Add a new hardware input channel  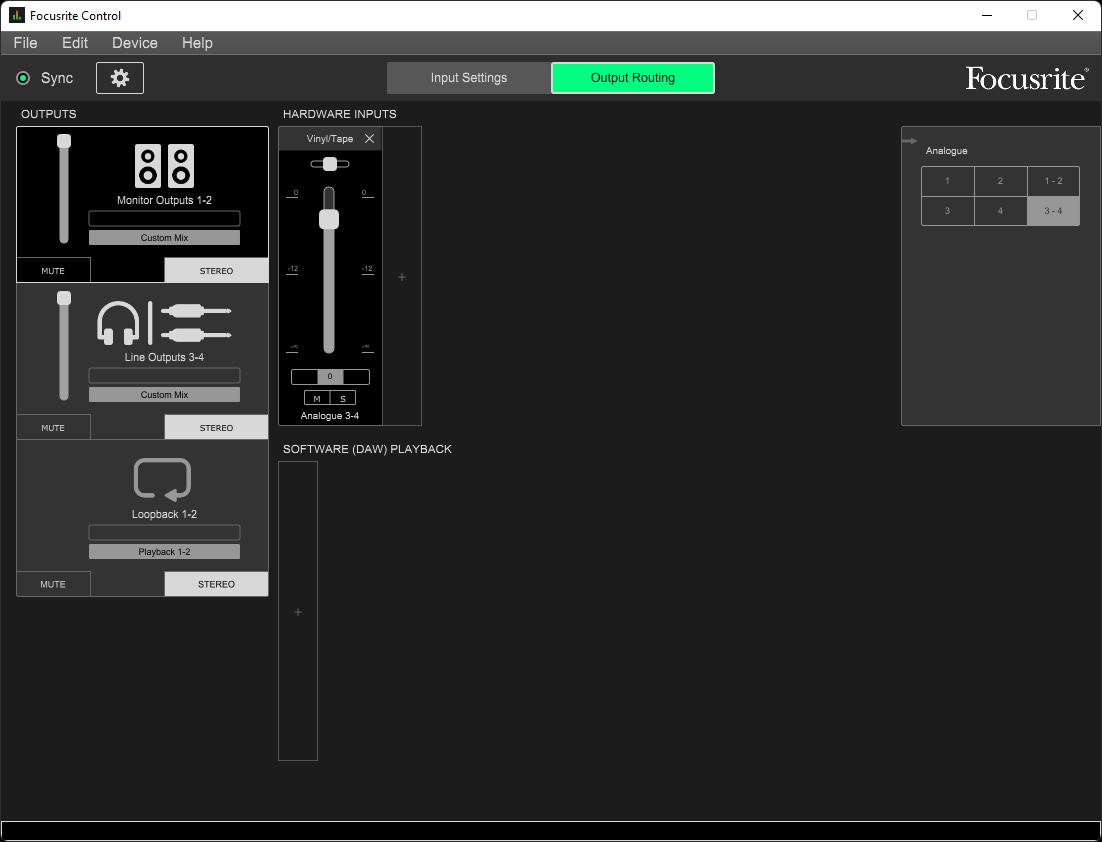point(402,277)
